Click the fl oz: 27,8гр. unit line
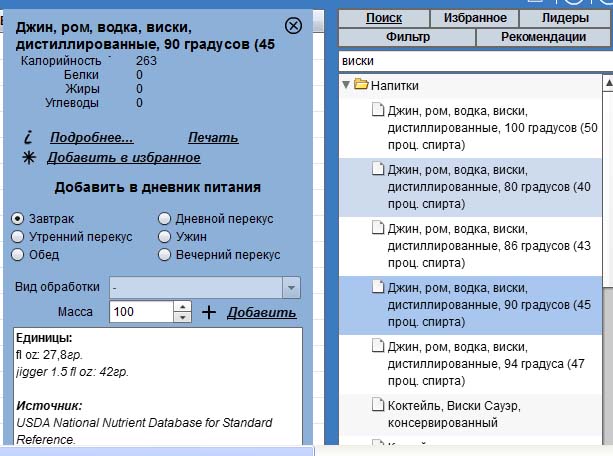613x456 pixels. [x=49, y=355]
